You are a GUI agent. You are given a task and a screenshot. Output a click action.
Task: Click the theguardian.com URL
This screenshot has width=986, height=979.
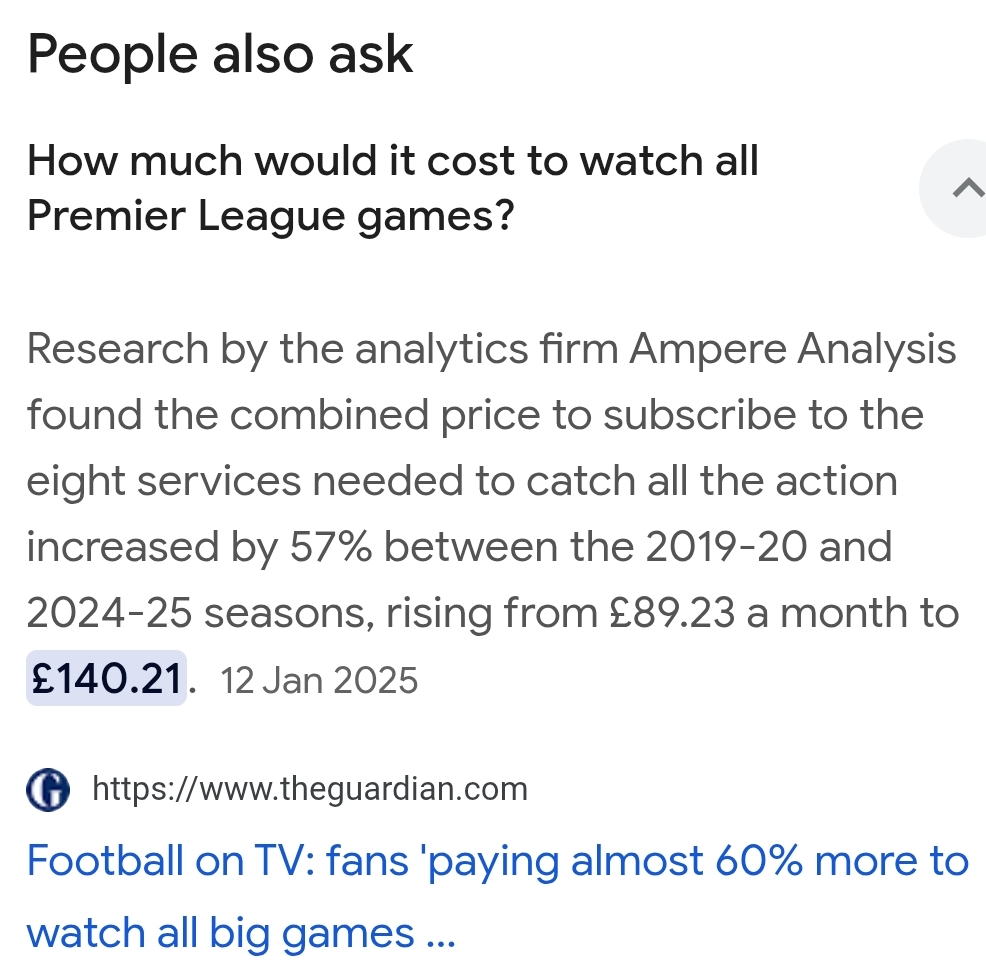pyautogui.click(x=309, y=790)
